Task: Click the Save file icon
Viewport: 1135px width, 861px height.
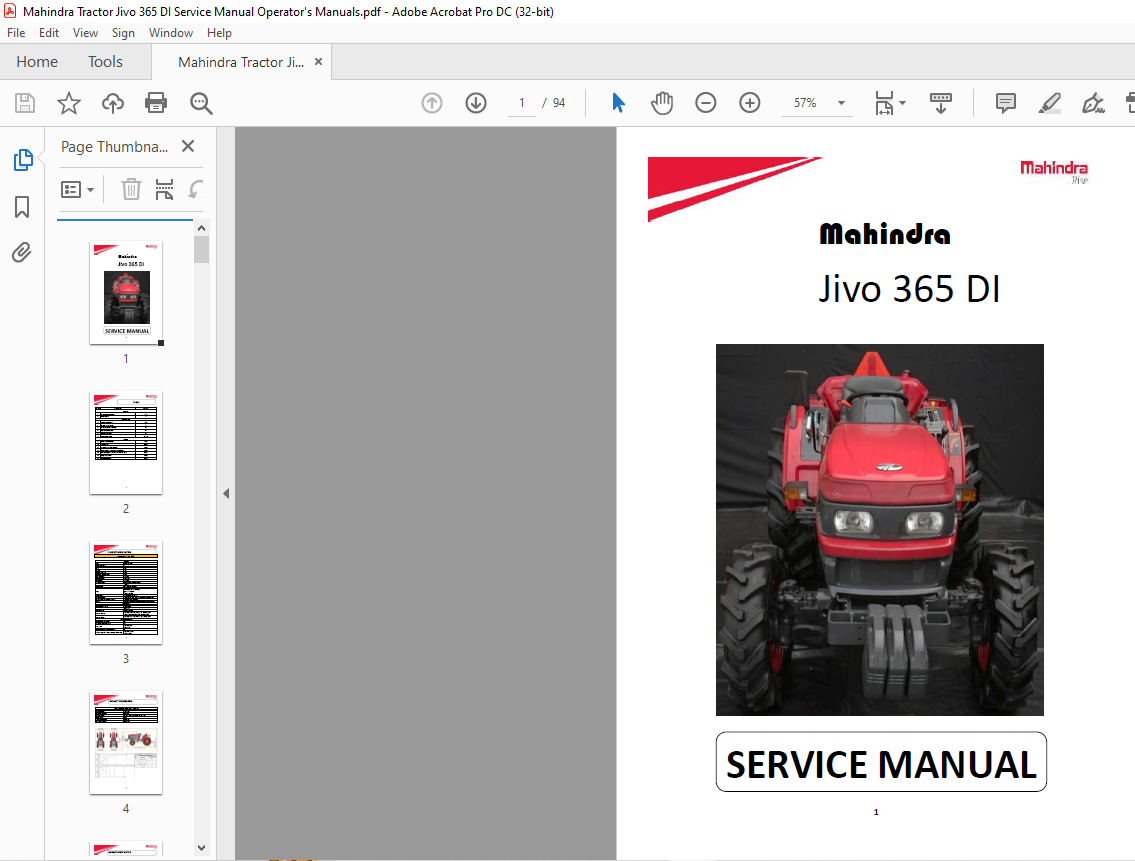Action: click(25, 103)
